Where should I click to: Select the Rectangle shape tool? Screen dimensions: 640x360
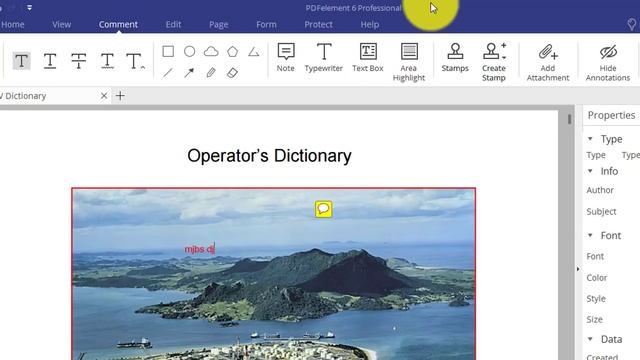pos(168,51)
